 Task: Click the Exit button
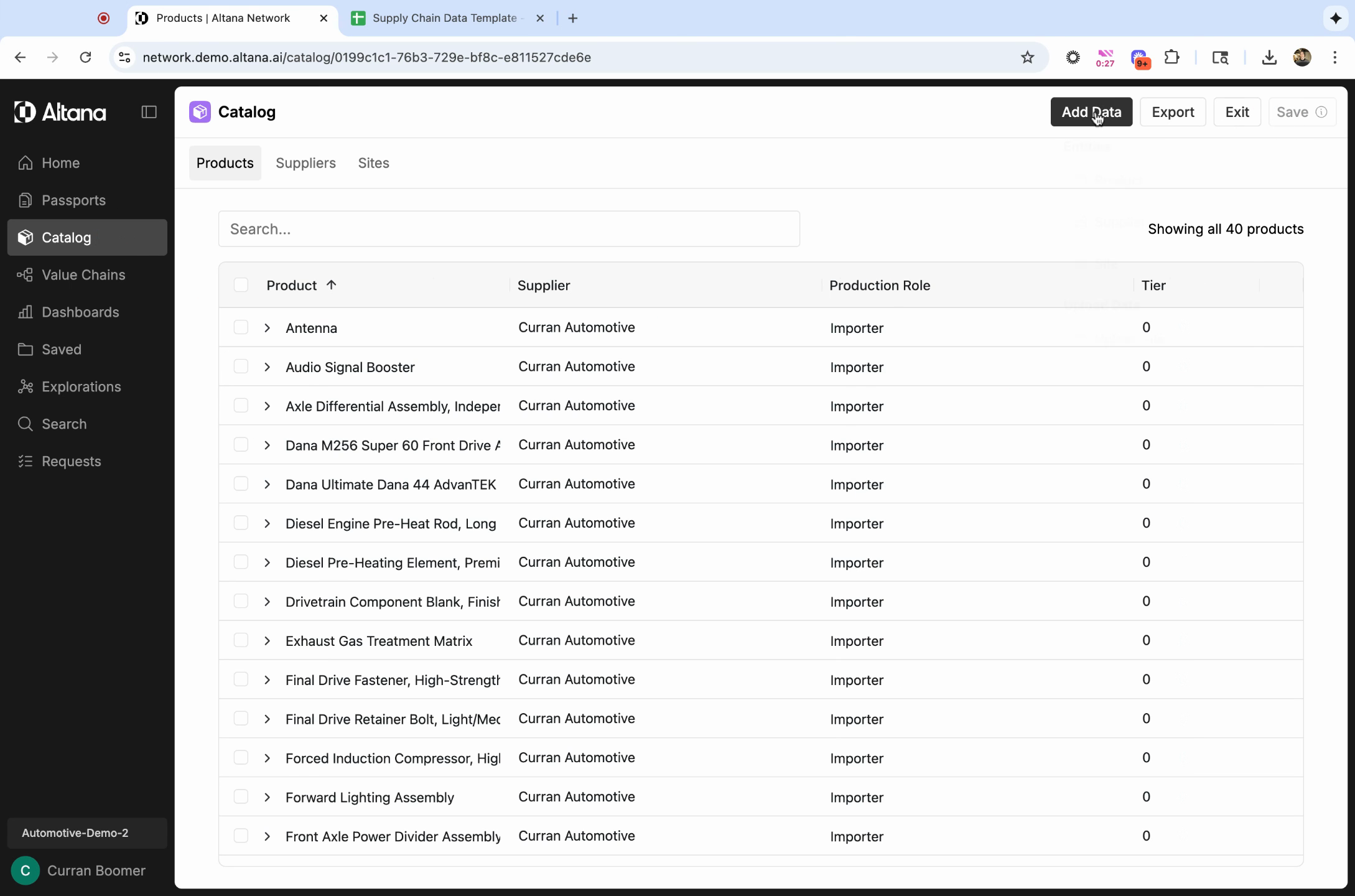[x=1236, y=112]
